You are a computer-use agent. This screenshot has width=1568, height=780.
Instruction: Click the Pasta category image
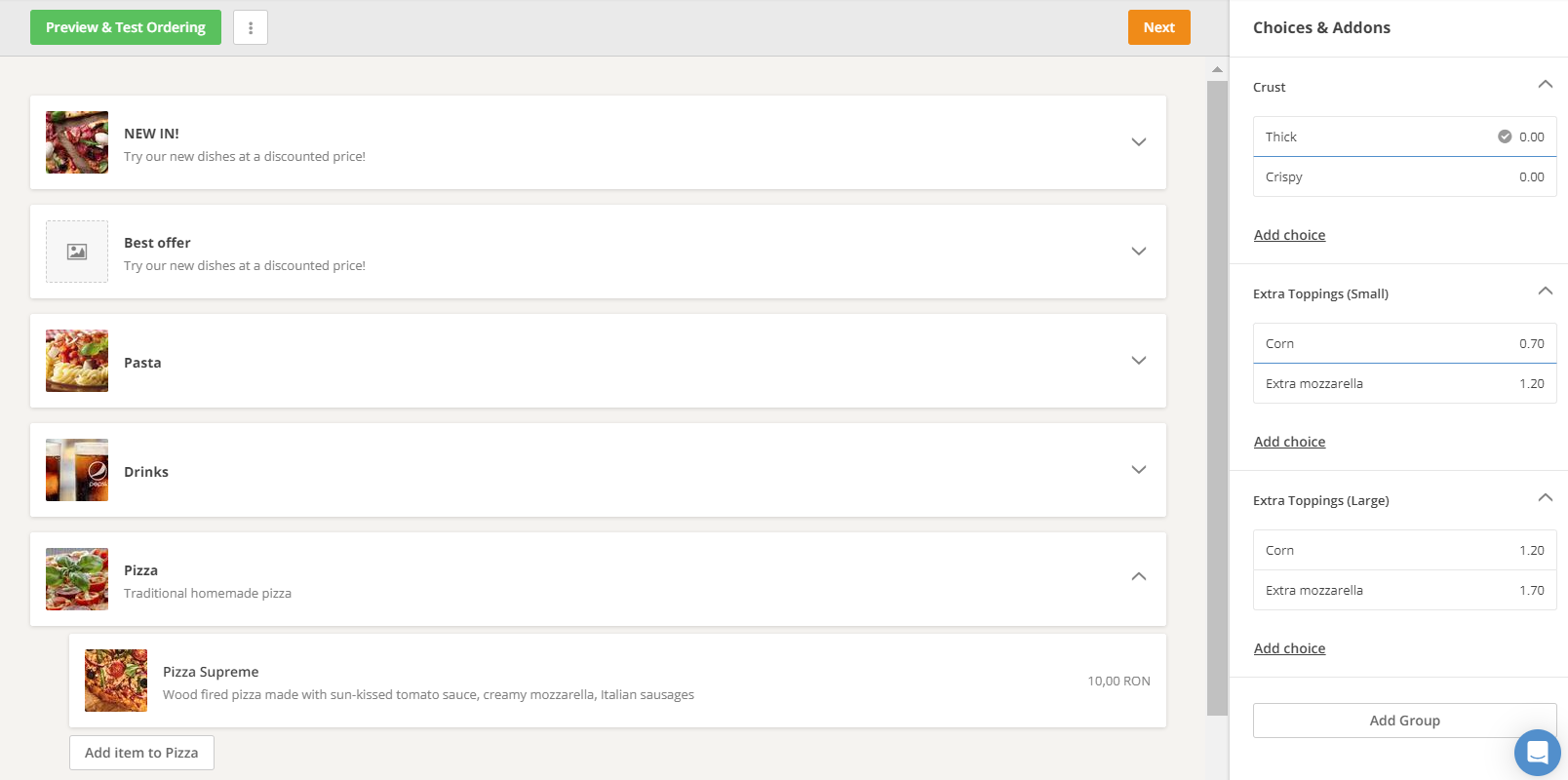(77, 361)
